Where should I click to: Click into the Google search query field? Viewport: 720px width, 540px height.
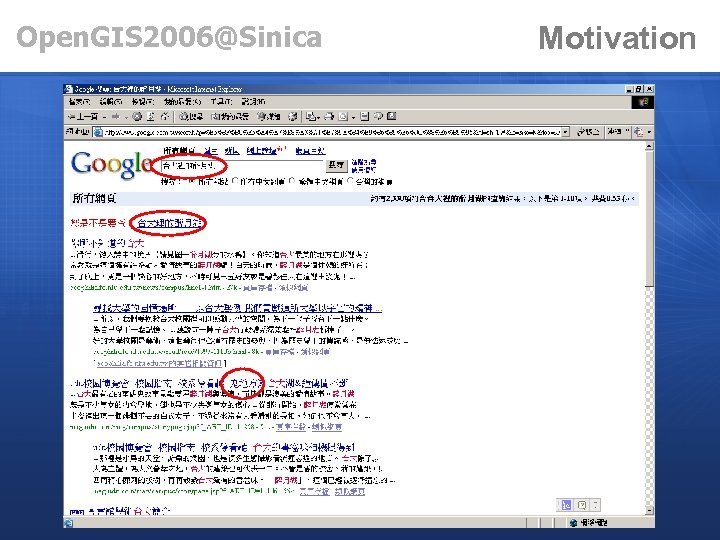click(242, 165)
